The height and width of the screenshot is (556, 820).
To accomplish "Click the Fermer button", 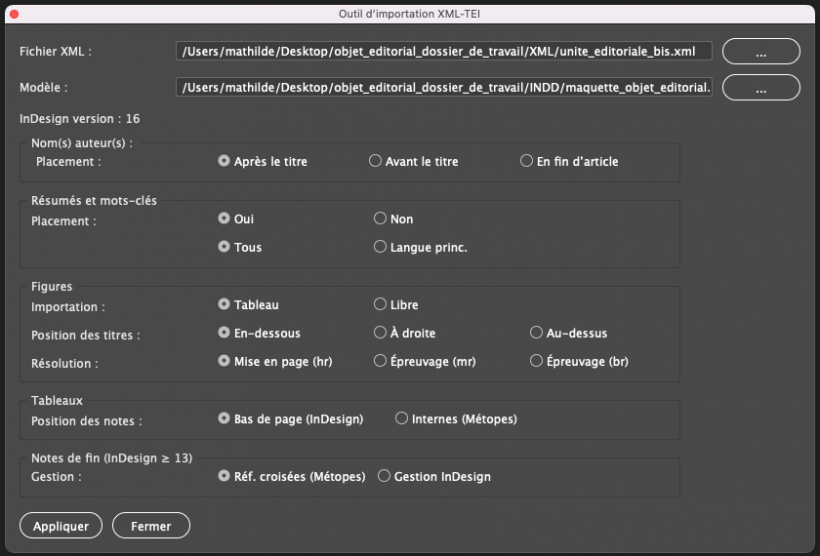I will (x=151, y=526).
